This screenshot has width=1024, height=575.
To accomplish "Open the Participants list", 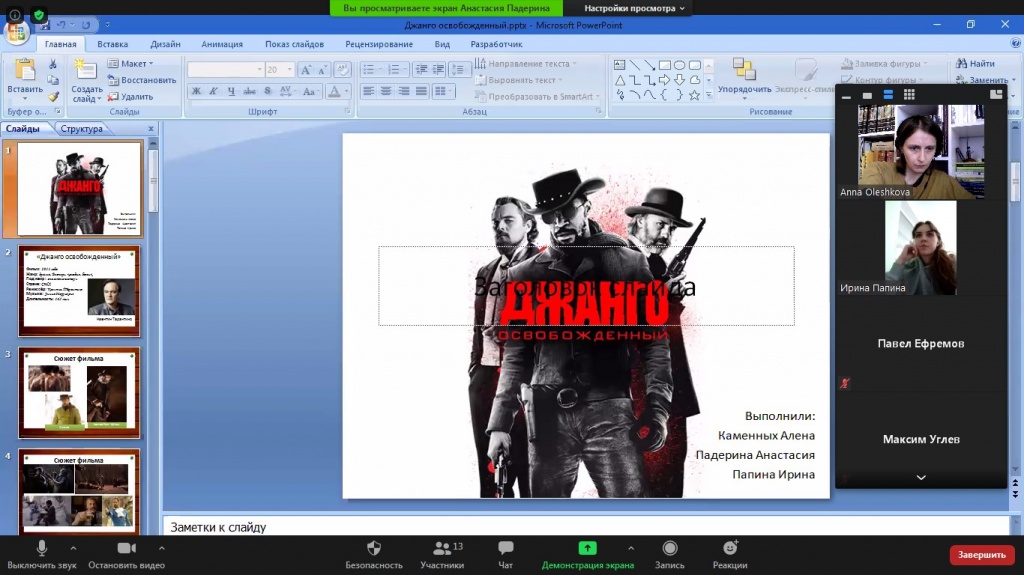I will (x=441, y=553).
